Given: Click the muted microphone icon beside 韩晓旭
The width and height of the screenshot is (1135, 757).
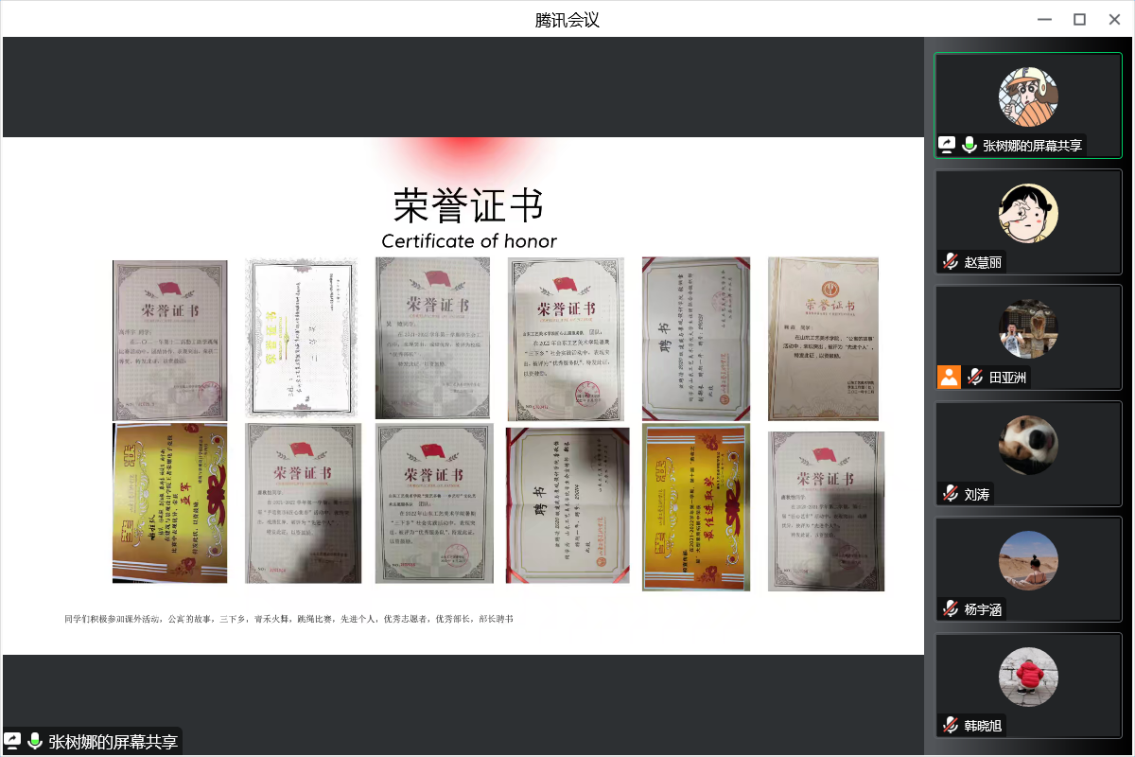Looking at the screenshot, I should [950, 725].
